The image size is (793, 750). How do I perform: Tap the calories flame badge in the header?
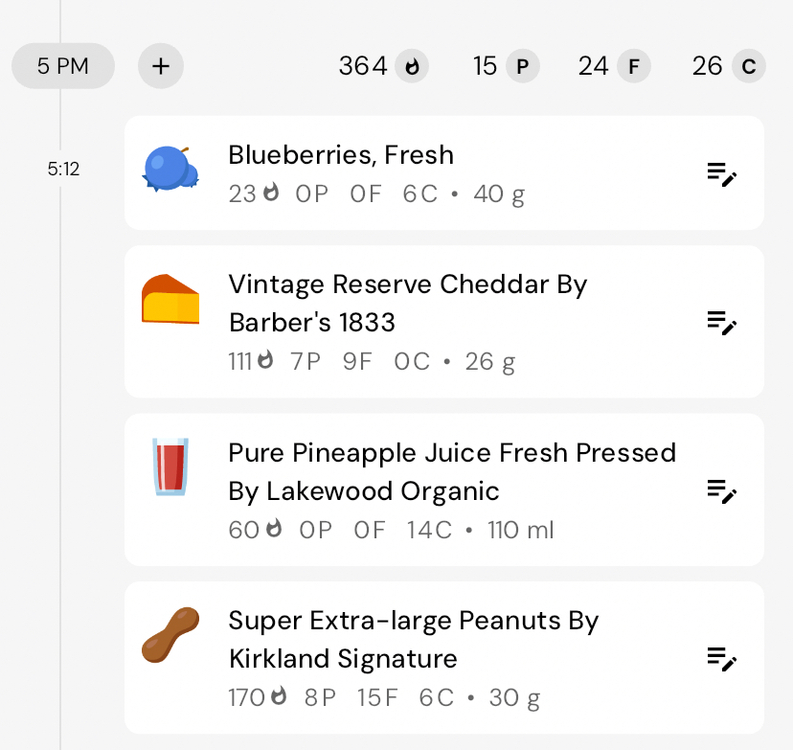[x=412, y=66]
